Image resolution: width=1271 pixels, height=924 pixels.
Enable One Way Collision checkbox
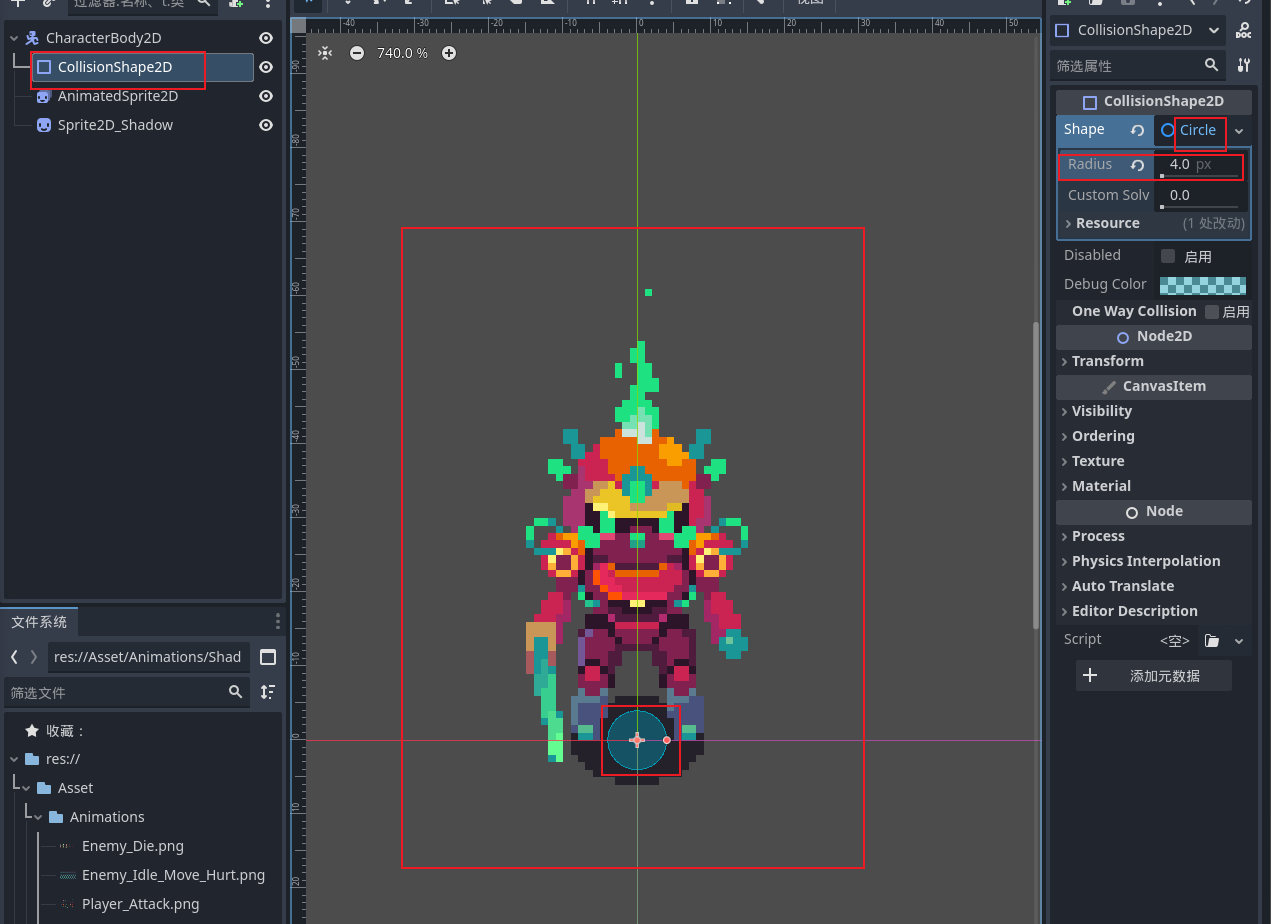(1212, 312)
